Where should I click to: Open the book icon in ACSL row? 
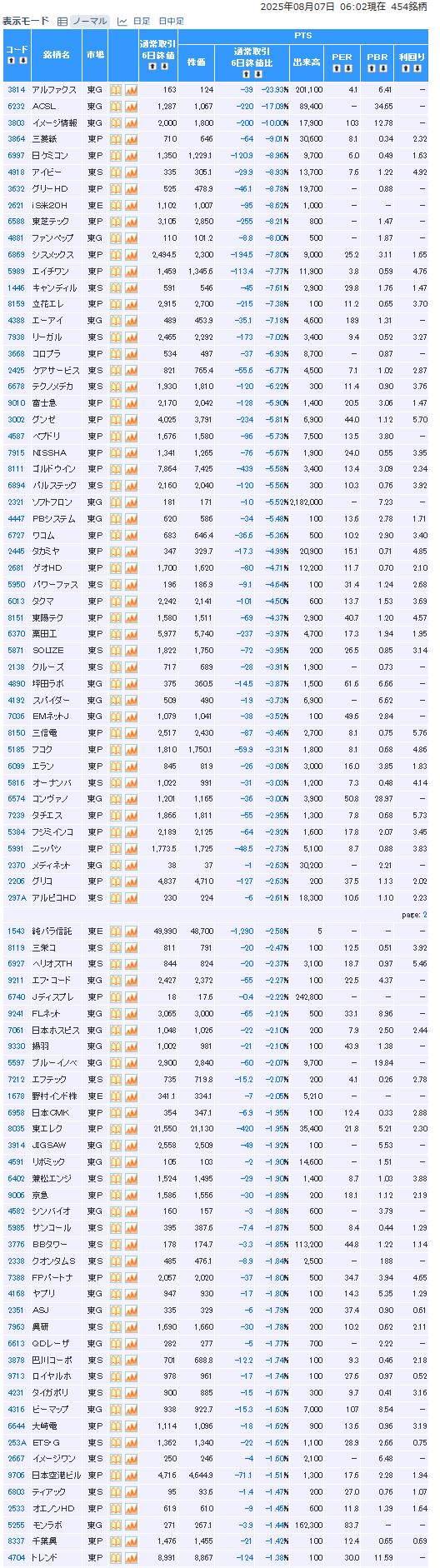[116, 107]
